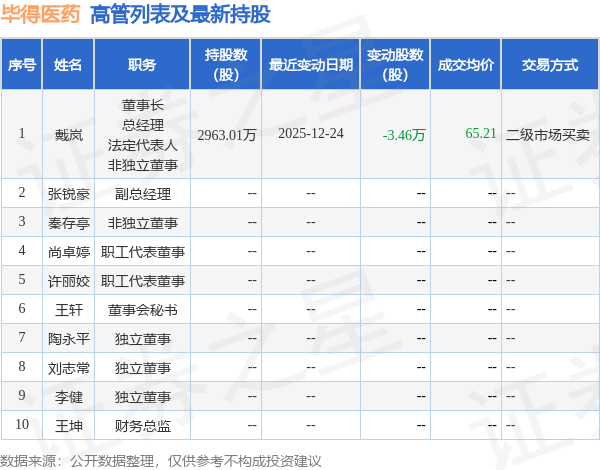Click the name 尚卓婷
This screenshot has height=470, width=600.
pyautogui.click(x=68, y=252)
